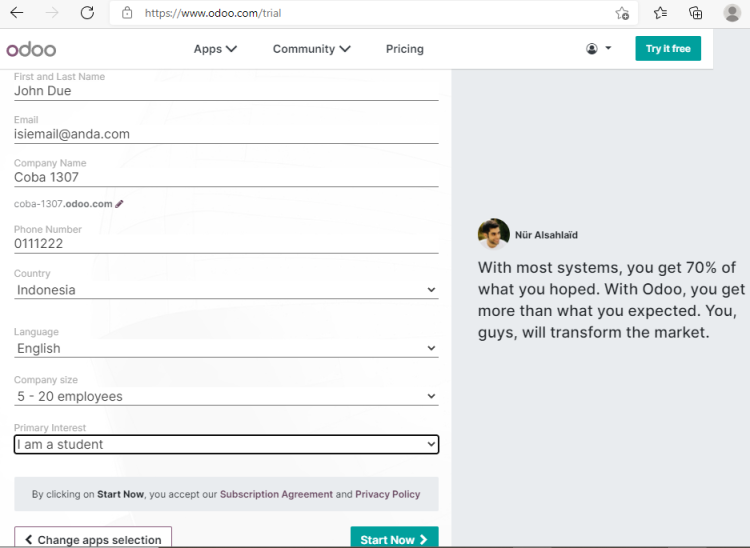750x548 pixels.
Task: Click the name Nür Alsahlaïd
Action: pos(546,235)
